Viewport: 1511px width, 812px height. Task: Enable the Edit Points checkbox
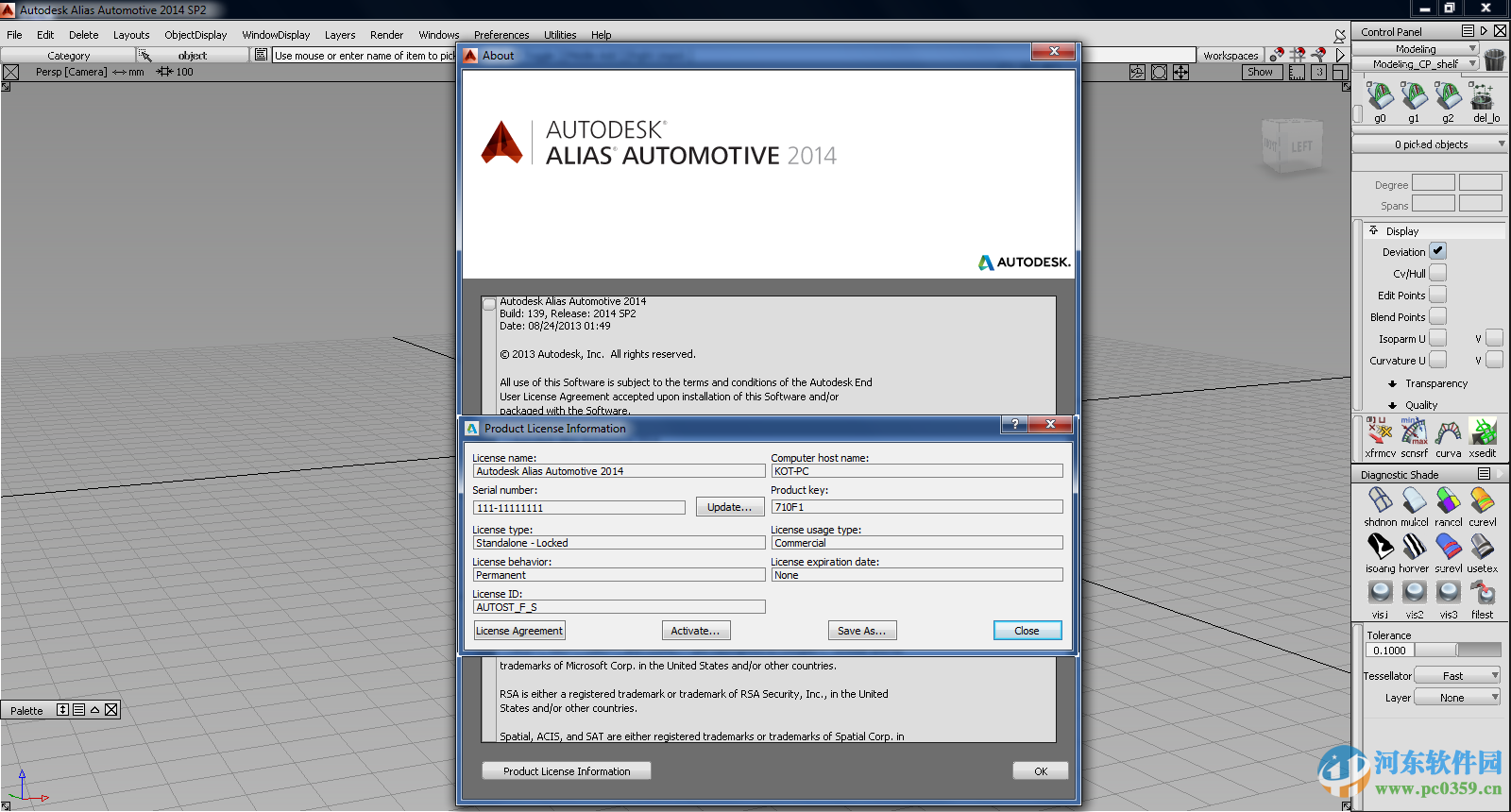tap(1437, 295)
